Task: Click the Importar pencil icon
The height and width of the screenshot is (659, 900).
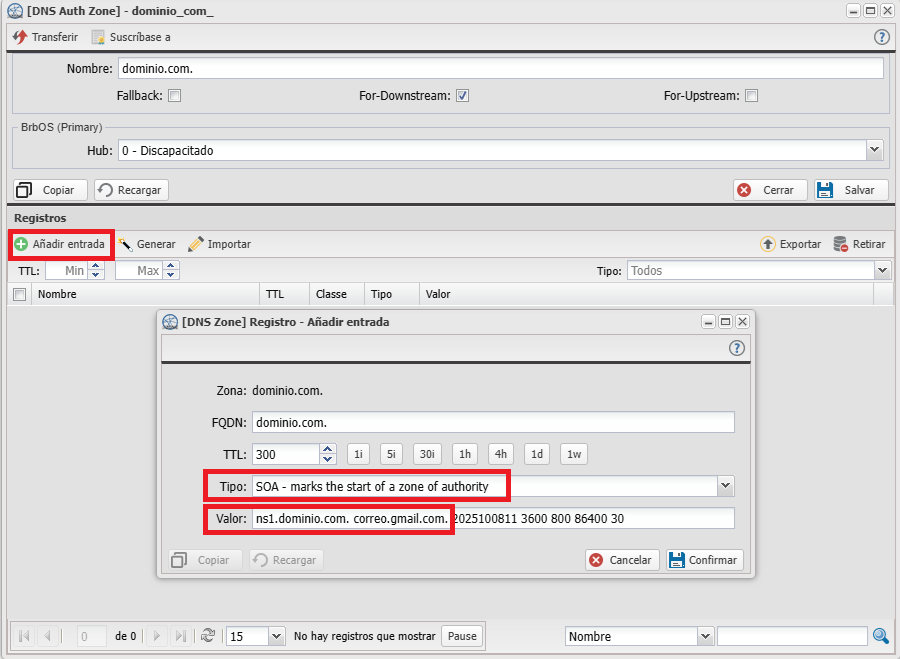Action: tap(196, 244)
